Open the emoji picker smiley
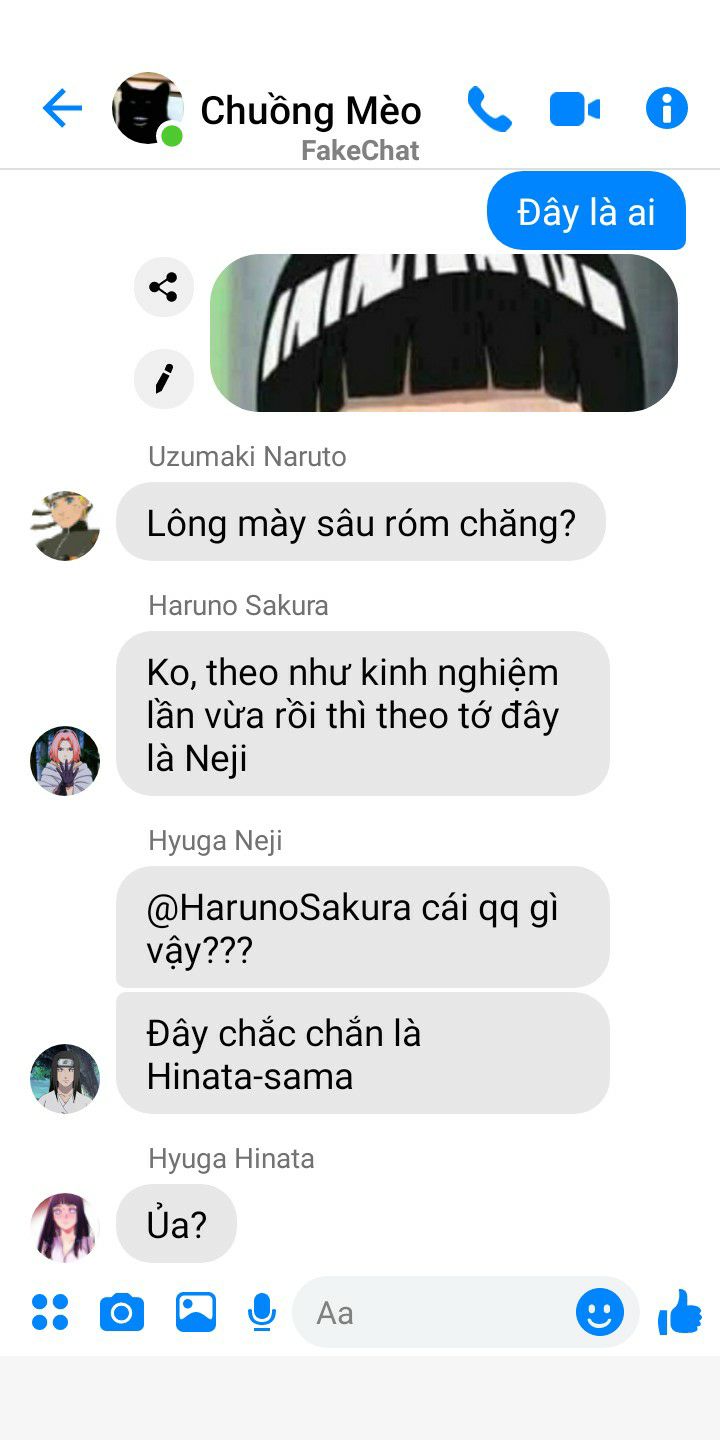Screen dimensions: 720x1440 tap(600, 1312)
